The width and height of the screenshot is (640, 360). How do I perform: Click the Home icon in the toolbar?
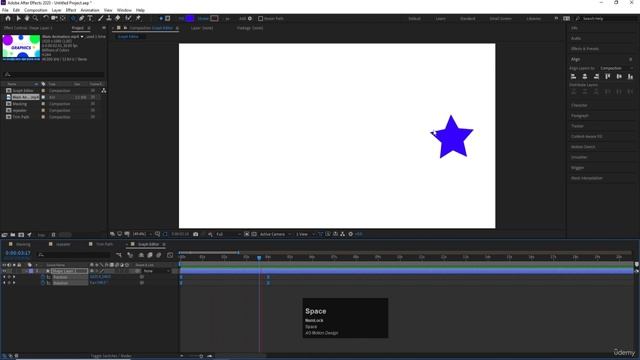click(x=8, y=18)
